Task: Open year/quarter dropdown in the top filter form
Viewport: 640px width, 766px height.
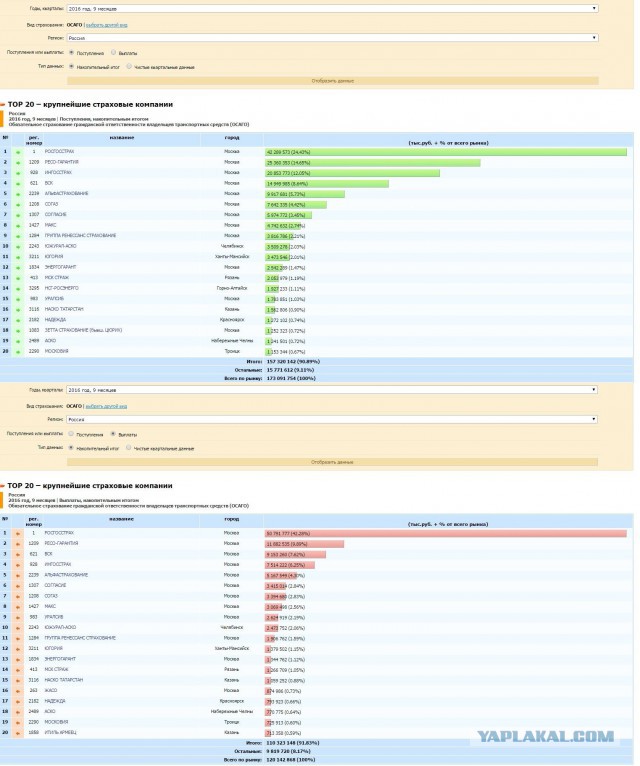Action: pos(332,8)
